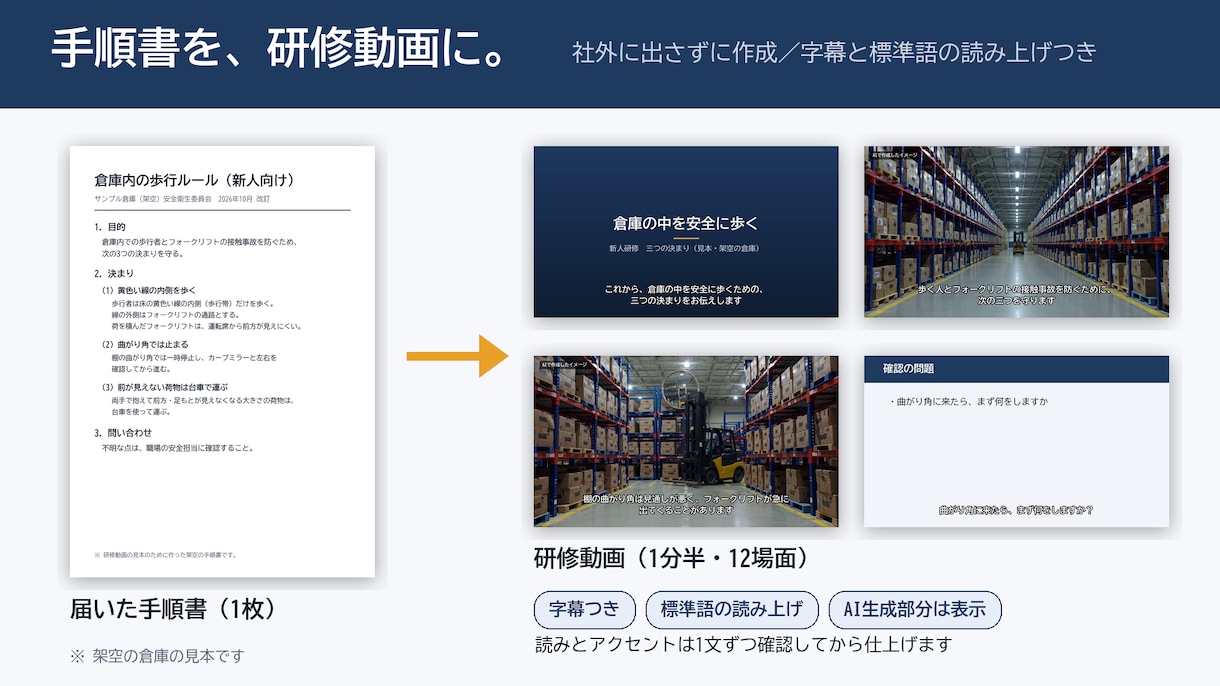
Task: Click the AI生成部分は表示 pill badge
Action: coord(915,610)
